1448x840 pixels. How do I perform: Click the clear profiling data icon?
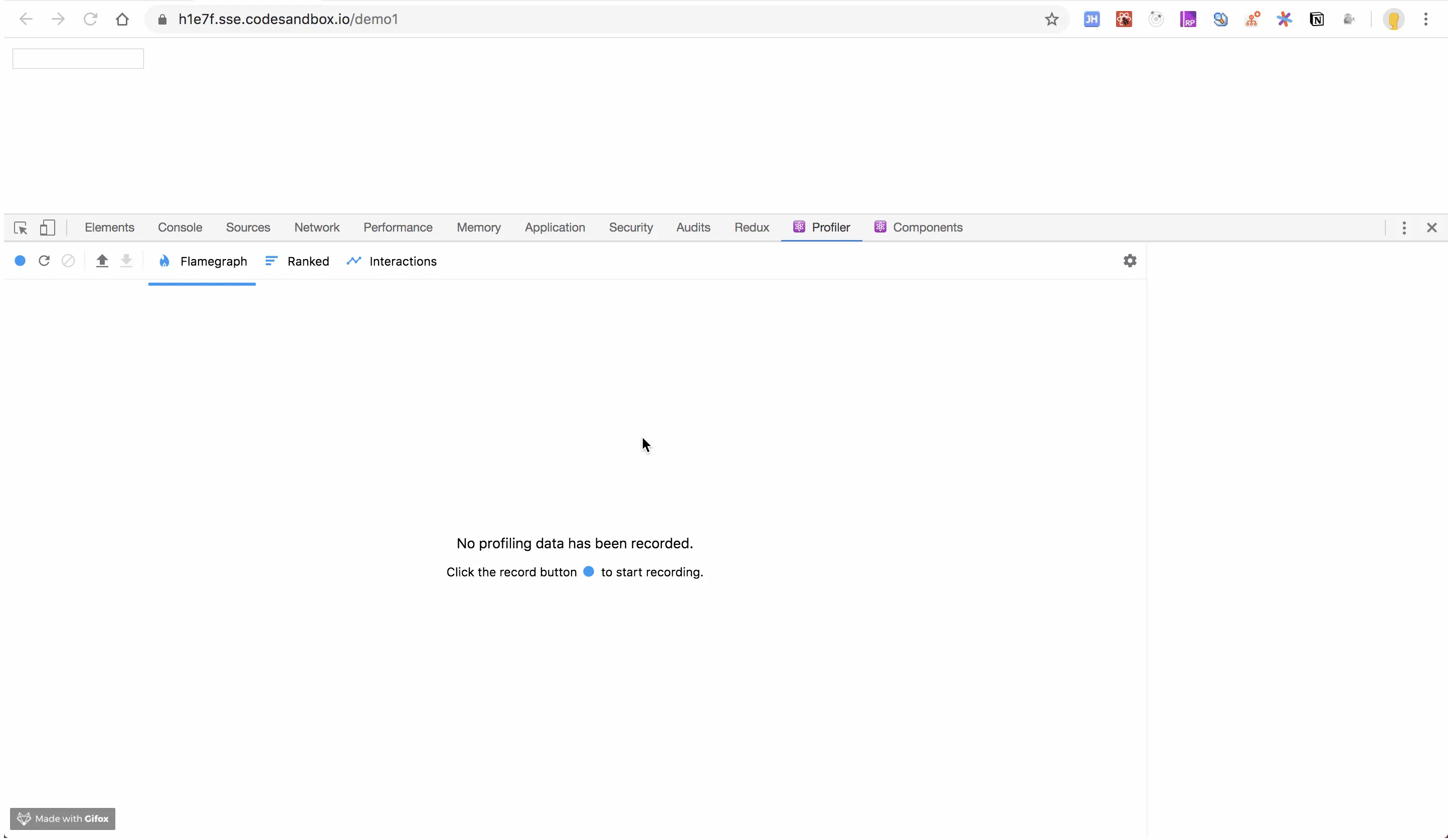(68, 261)
